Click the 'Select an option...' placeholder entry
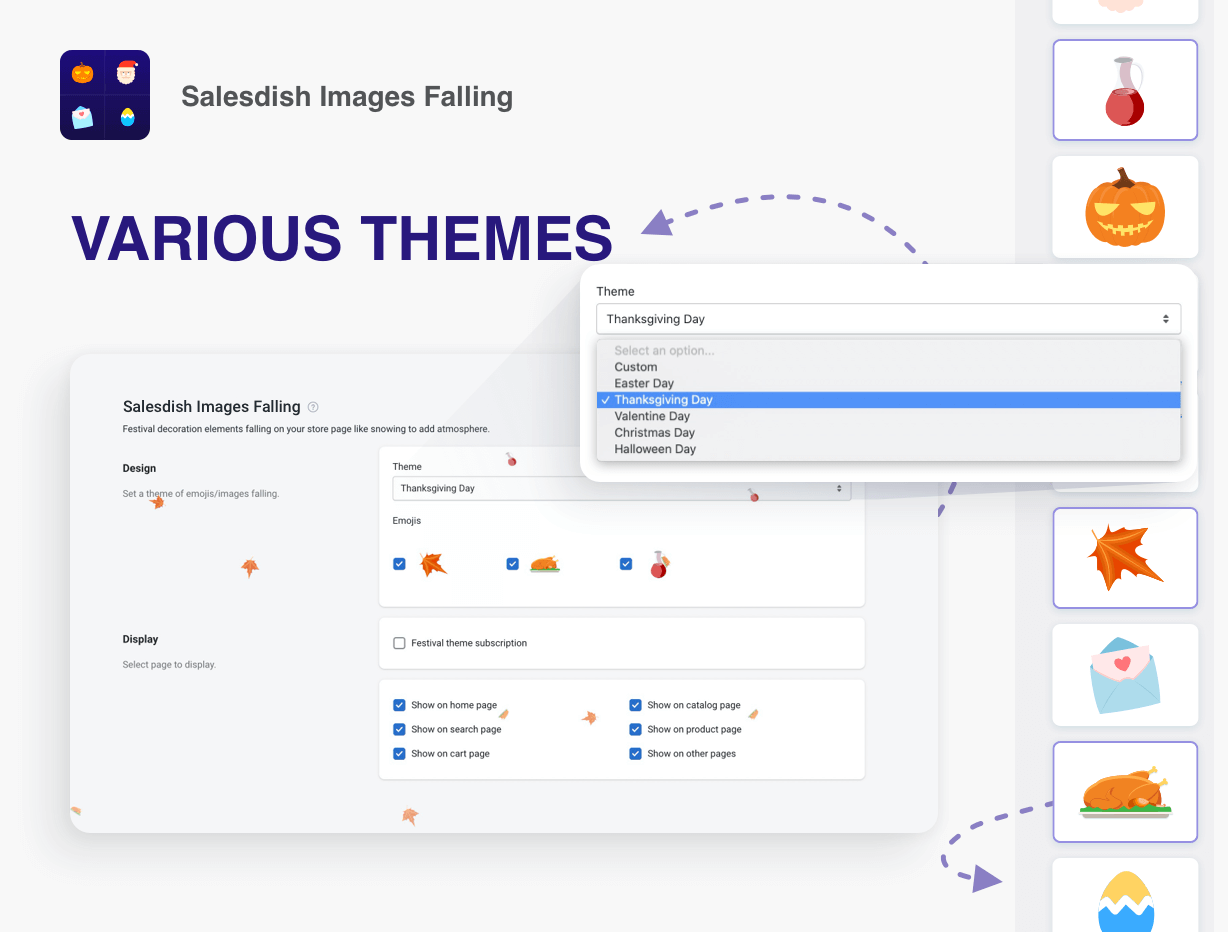 (888, 351)
